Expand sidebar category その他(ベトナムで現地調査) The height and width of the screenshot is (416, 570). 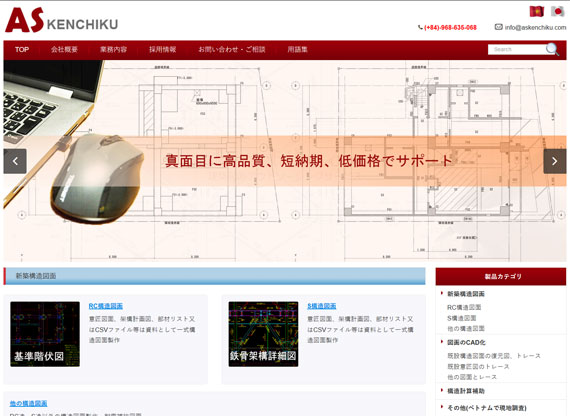pos(487,408)
